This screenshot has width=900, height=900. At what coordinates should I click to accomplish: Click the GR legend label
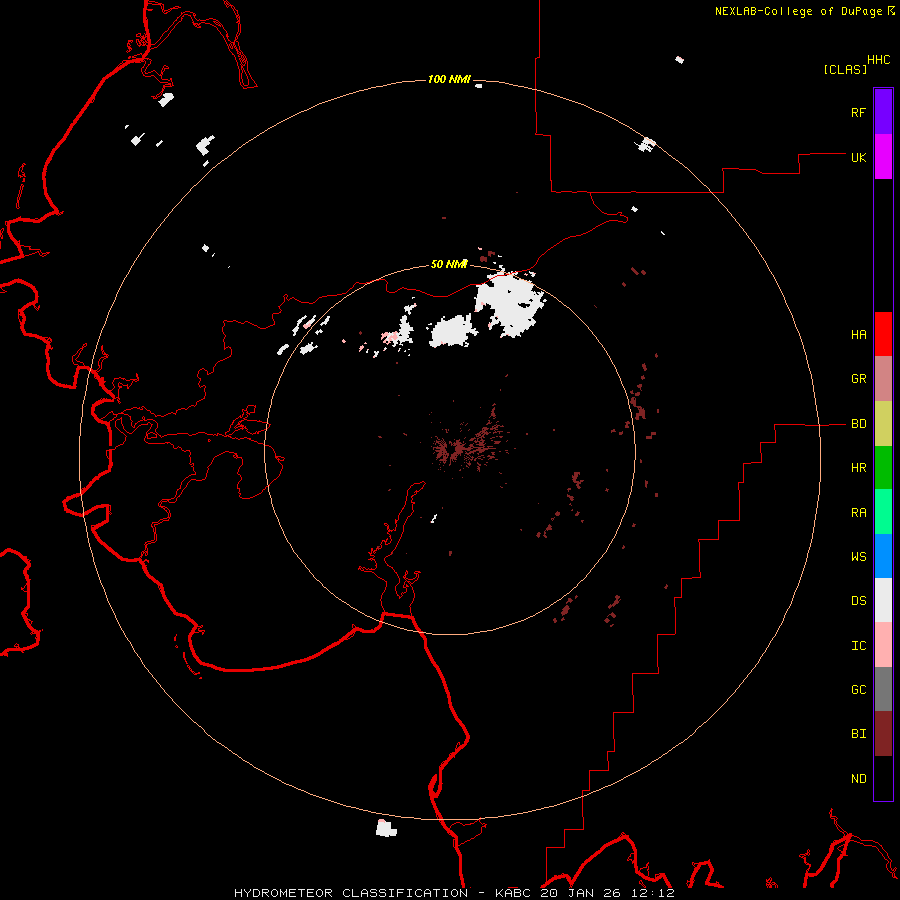[x=858, y=379]
